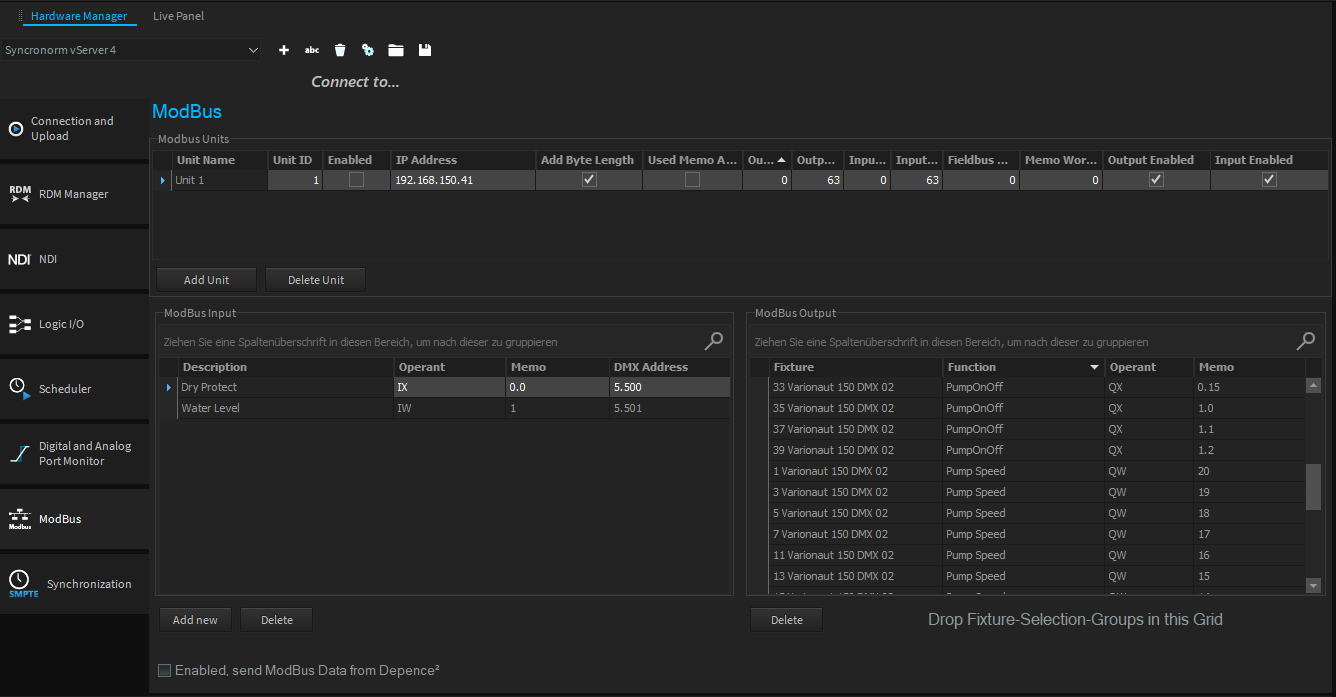Click the floppy disk save icon
1336x697 pixels.
[425, 50]
